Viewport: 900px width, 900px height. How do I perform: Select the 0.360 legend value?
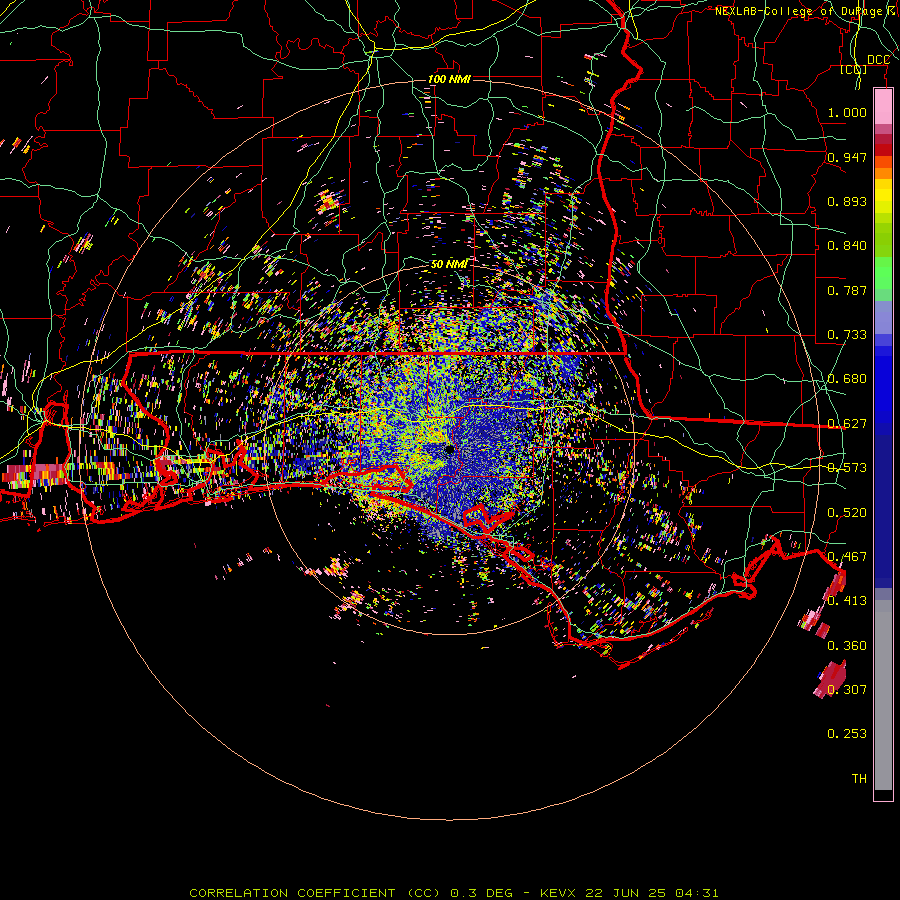(847, 646)
